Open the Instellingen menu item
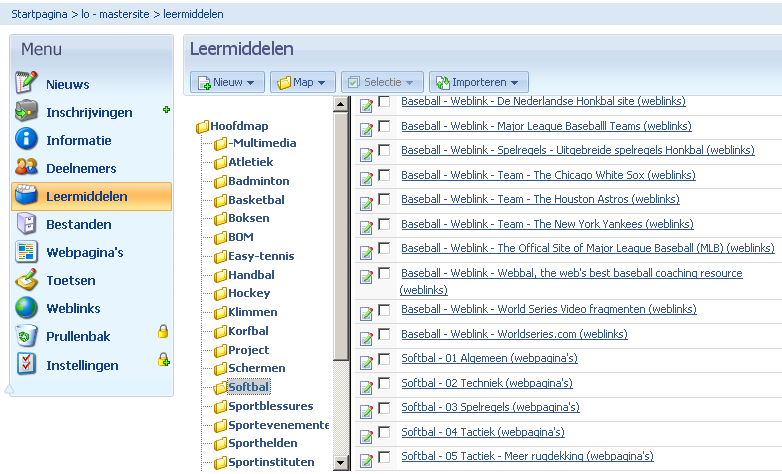The image size is (782, 474). [x=82, y=365]
